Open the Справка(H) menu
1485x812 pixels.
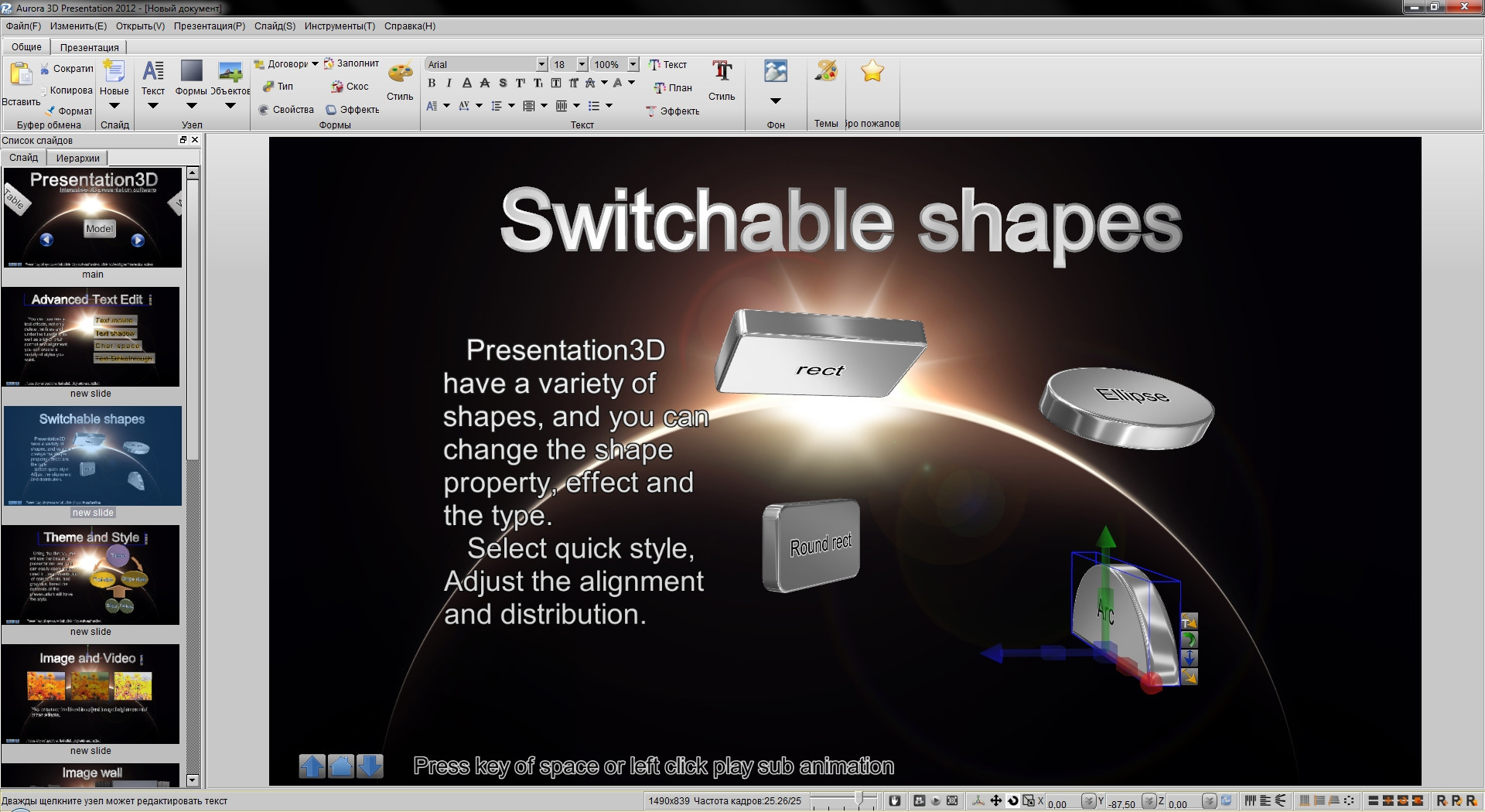[410, 26]
